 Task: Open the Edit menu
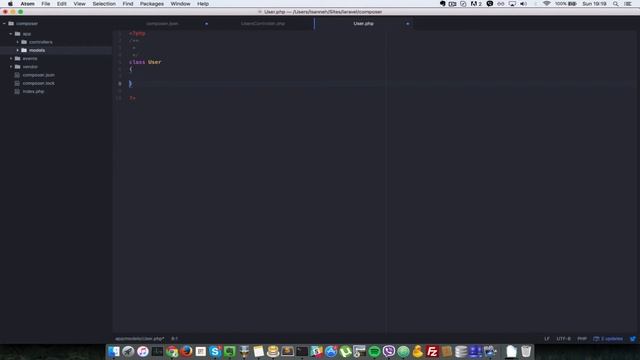pos(62,4)
